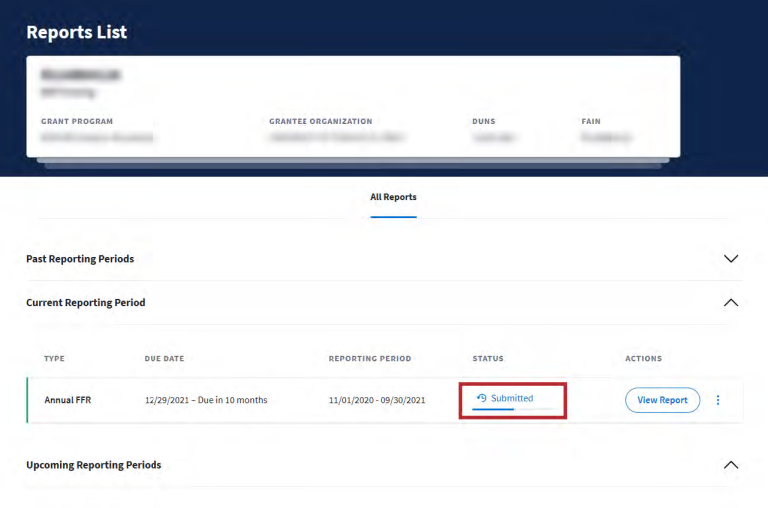
Task: Click the DUNS field label
Action: [x=483, y=121]
